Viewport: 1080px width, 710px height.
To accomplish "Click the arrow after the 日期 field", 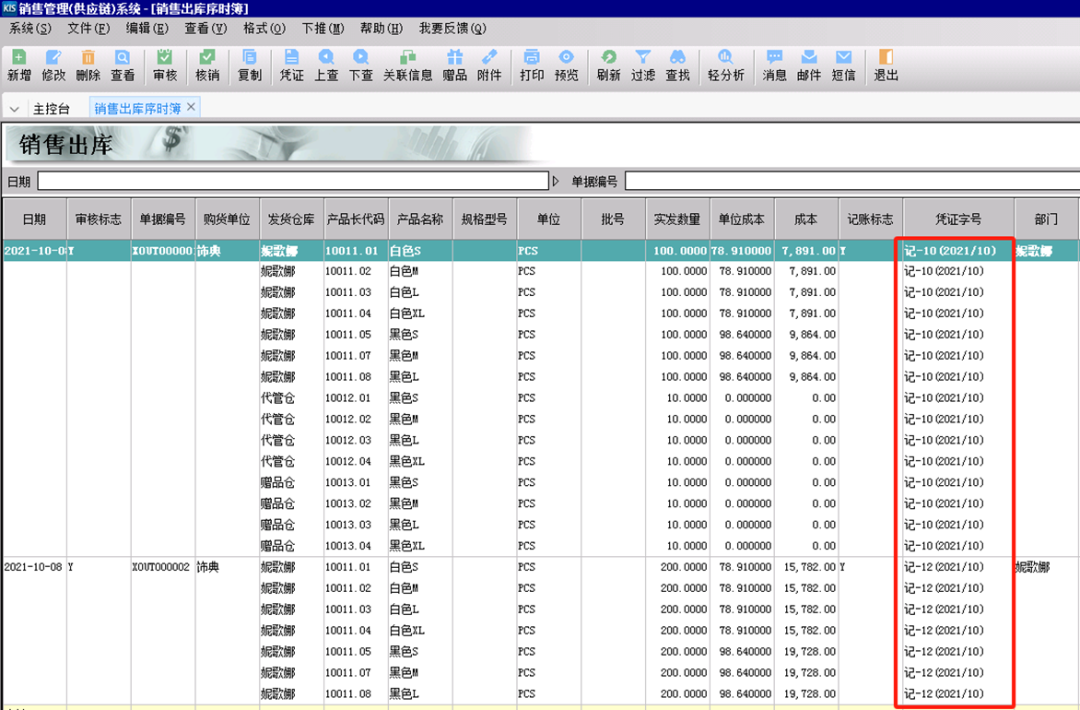I will click(x=556, y=181).
